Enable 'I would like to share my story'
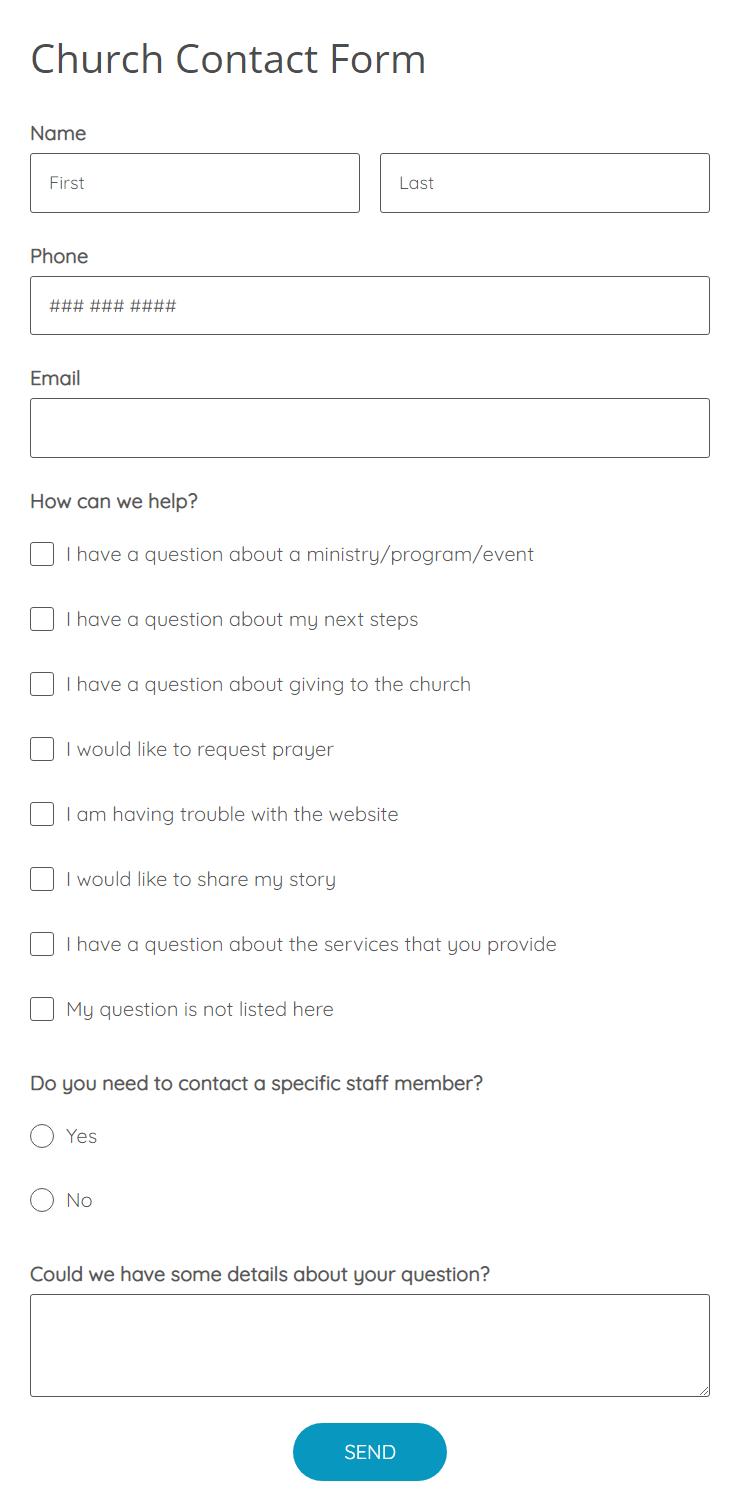 [41, 879]
